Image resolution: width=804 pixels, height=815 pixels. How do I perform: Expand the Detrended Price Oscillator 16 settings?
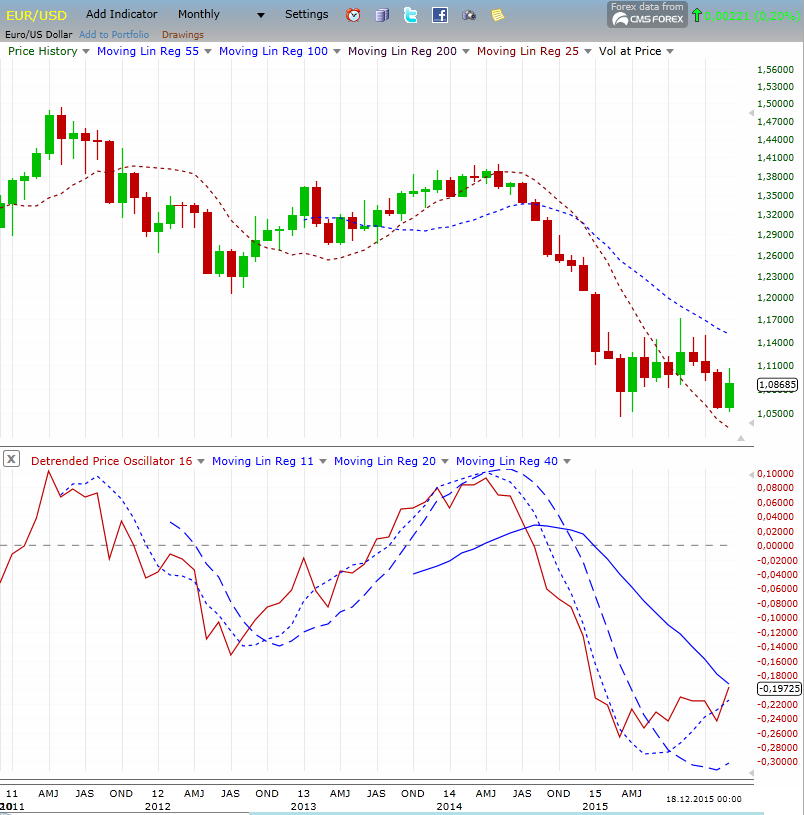[199, 461]
